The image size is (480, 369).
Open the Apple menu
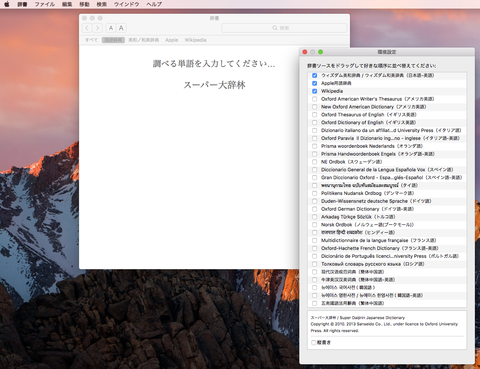click(7, 4)
